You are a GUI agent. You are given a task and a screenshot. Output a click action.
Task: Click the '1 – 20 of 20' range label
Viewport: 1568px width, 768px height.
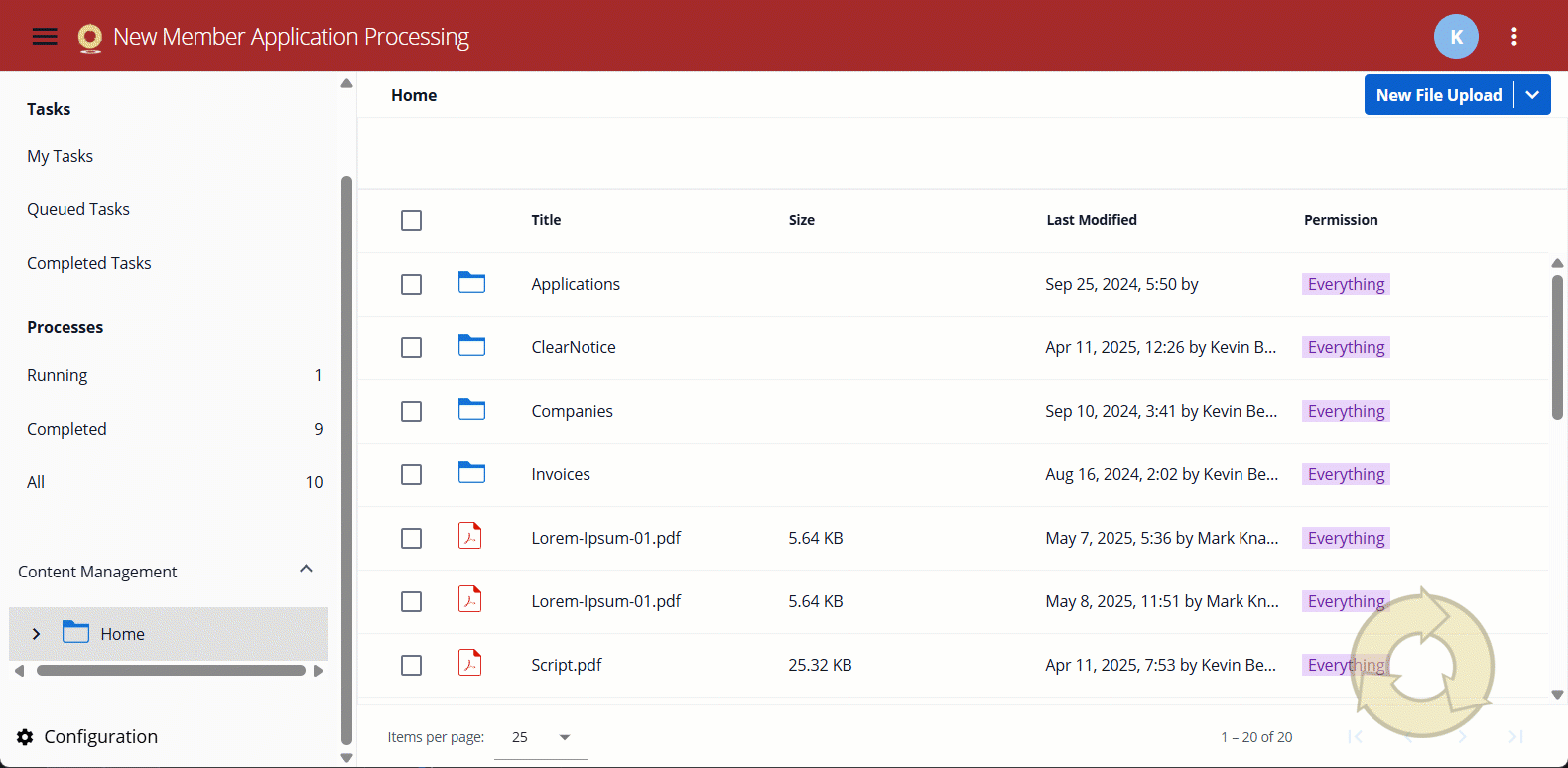(x=1256, y=737)
